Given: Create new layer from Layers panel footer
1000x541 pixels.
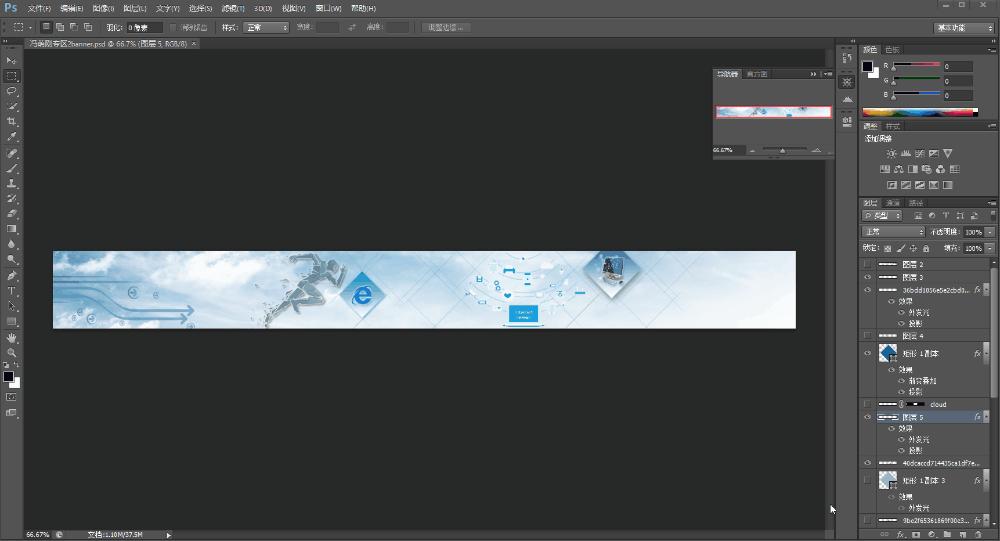Looking at the screenshot, I should [x=962, y=535].
